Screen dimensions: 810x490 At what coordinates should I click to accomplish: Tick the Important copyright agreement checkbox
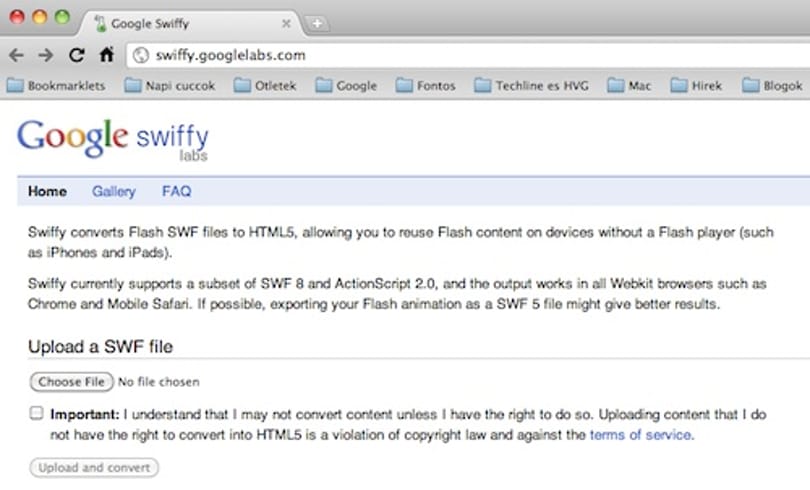36,413
